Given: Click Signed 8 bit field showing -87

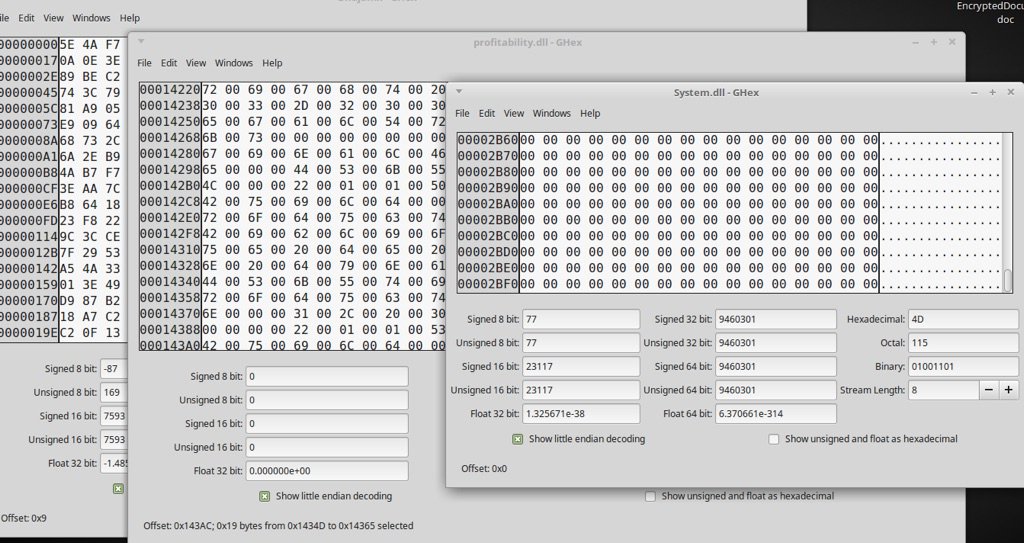Looking at the screenshot, I should pos(114,369).
